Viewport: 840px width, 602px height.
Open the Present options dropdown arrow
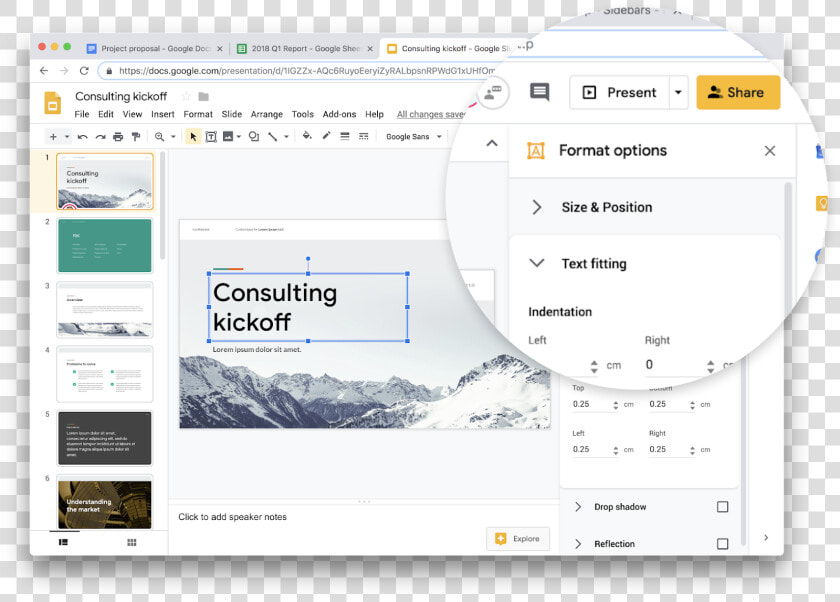(678, 92)
